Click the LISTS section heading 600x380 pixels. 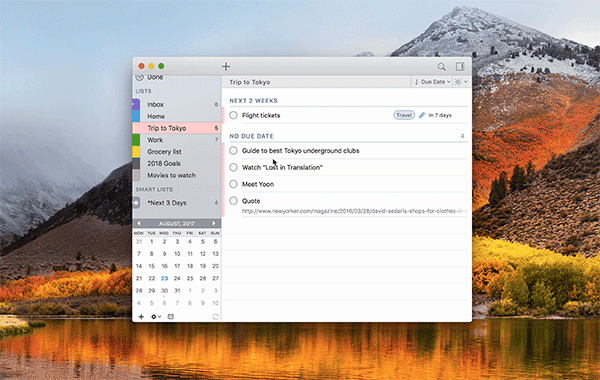coord(143,91)
